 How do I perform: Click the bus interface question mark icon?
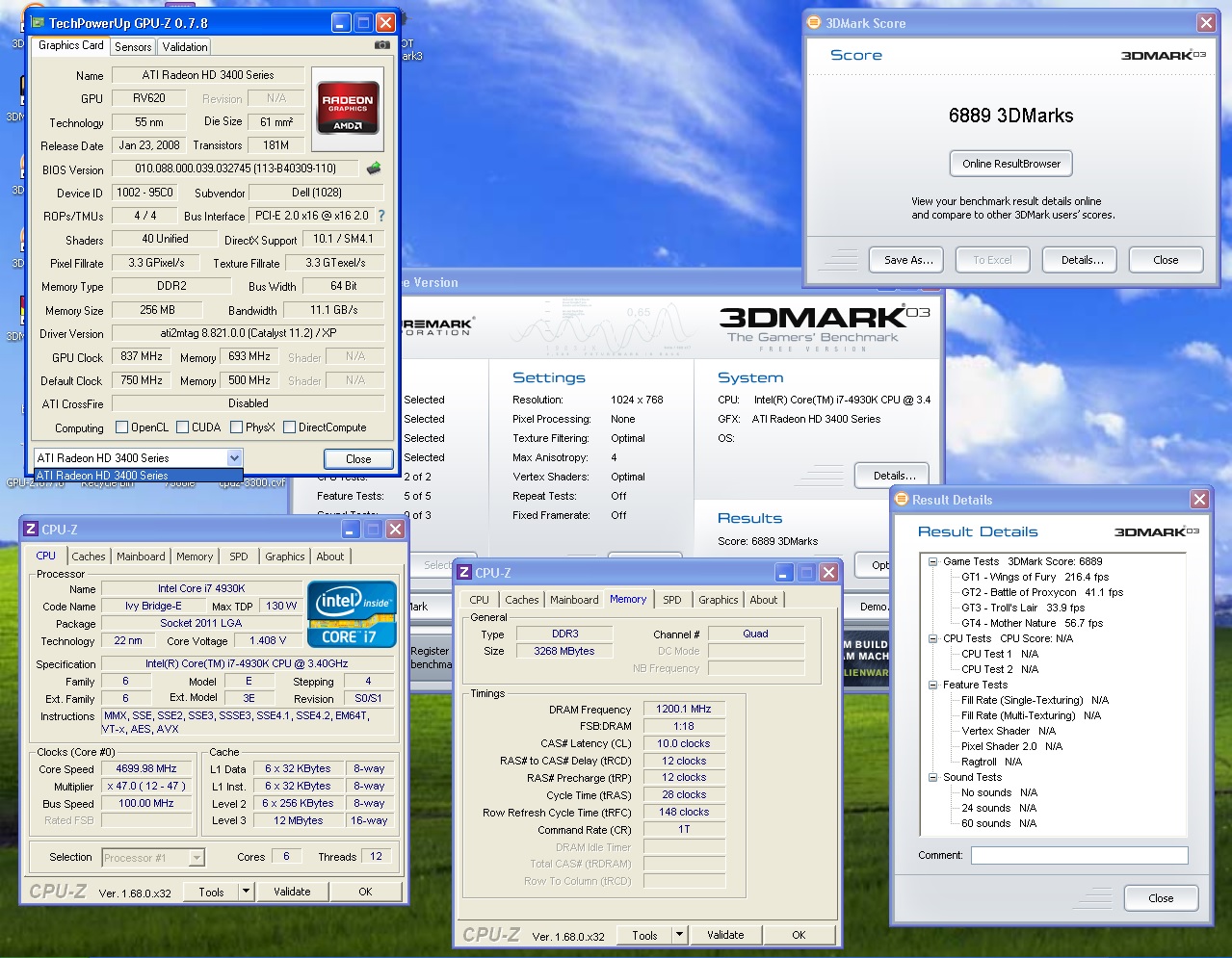[381, 216]
